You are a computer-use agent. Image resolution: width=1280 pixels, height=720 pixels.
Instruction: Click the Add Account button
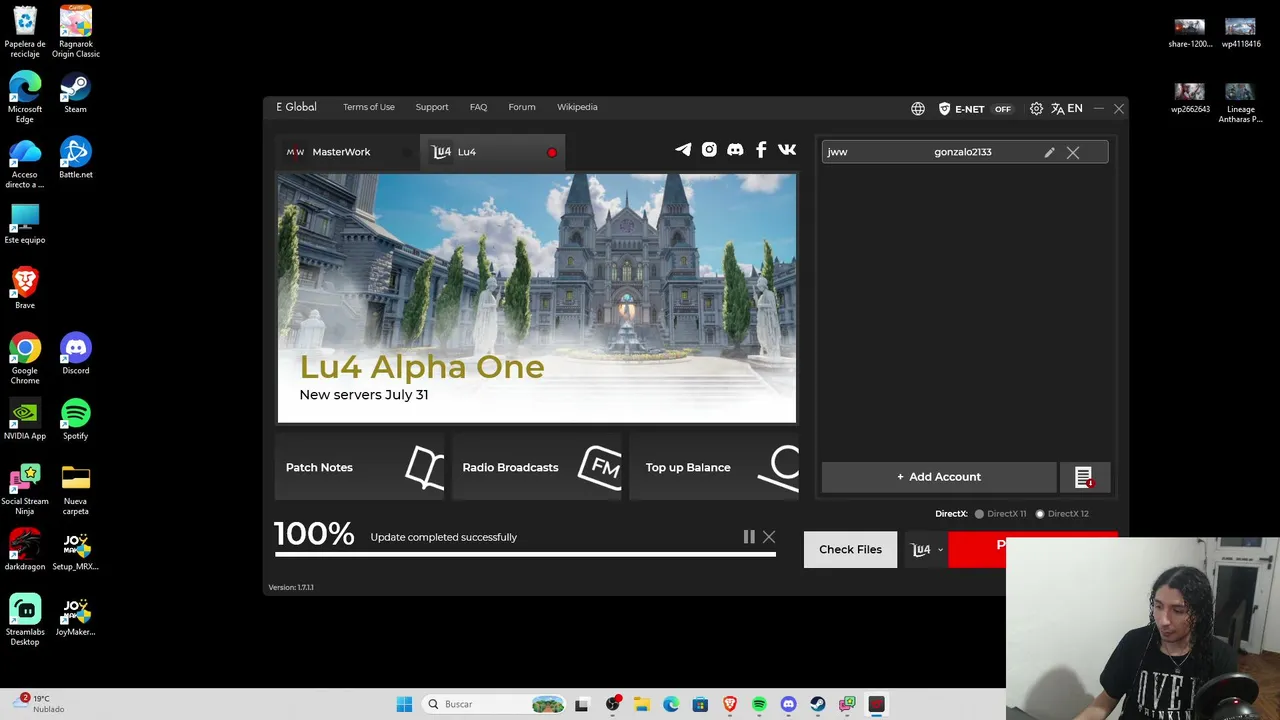click(939, 477)
